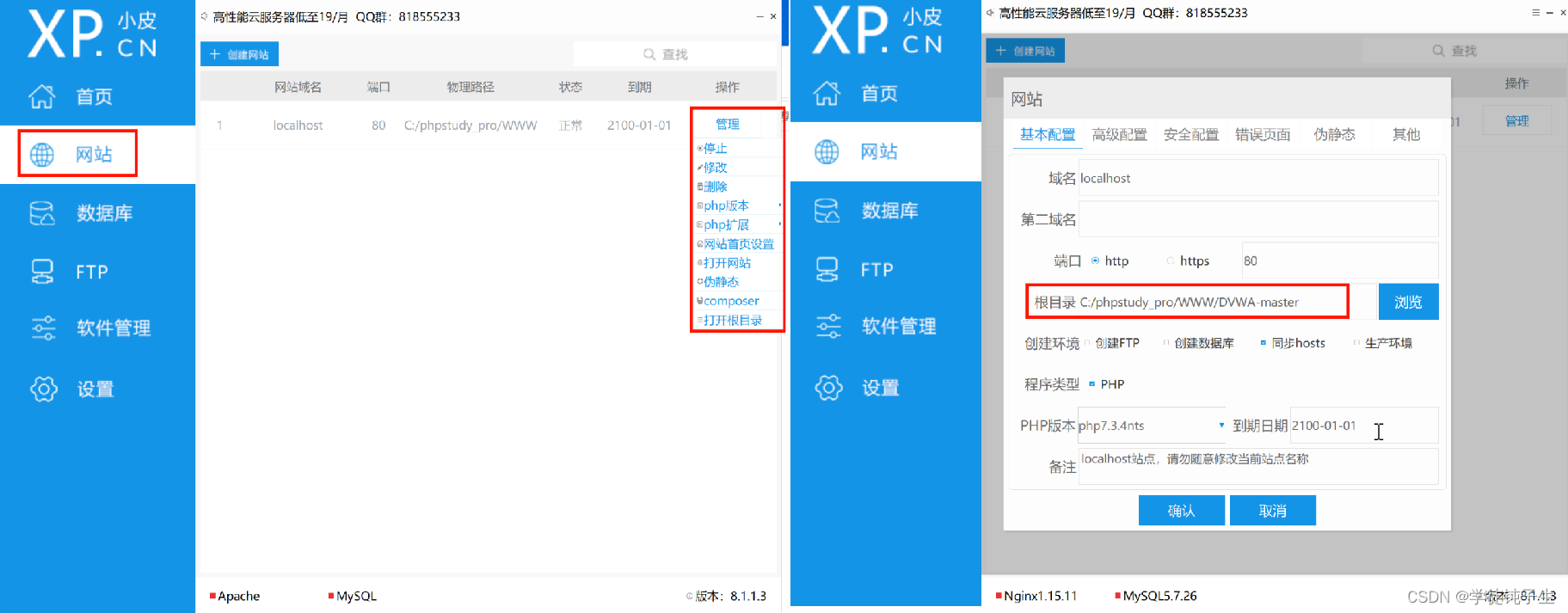The image size is (1568, 613).
Task: Toggle the 生产环境 checkbox
Action: 1356,343
